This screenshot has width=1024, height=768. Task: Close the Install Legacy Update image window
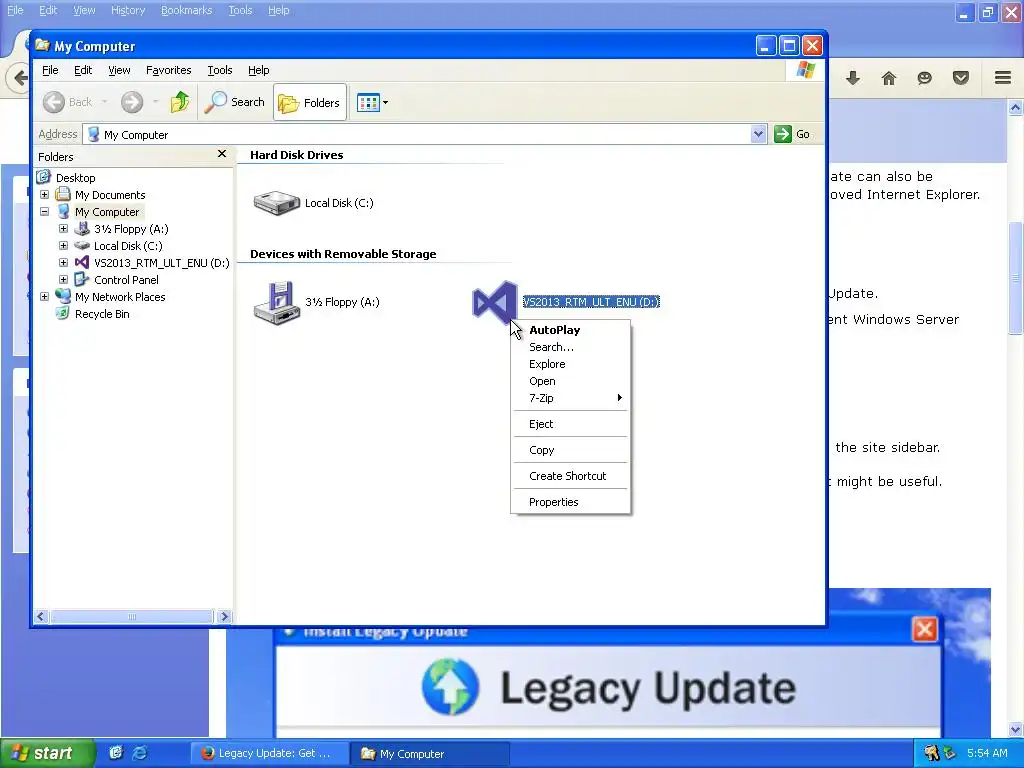pos(924,630)
